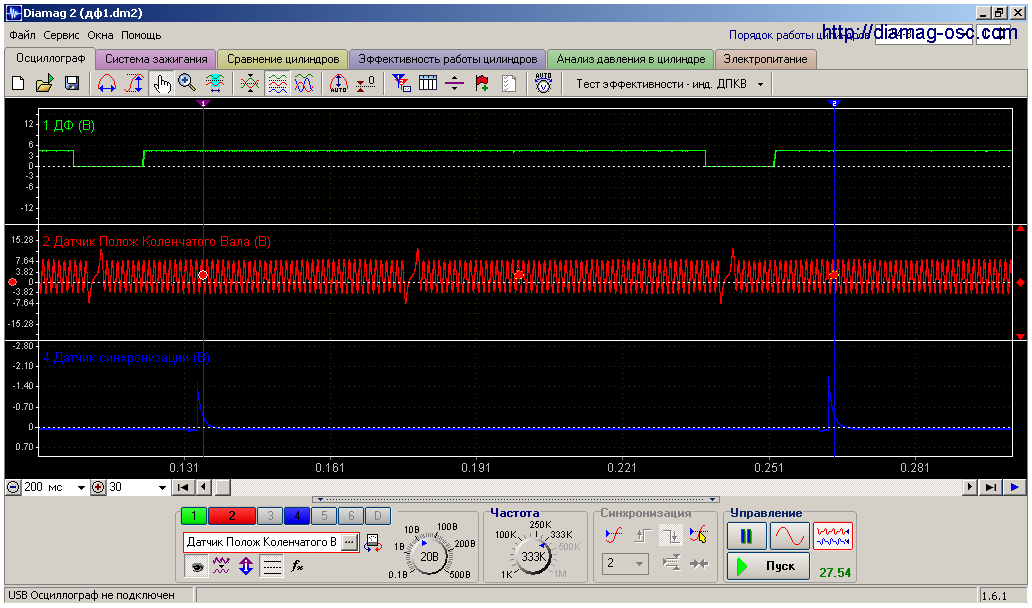Image resolution: width=1032 pixels, height=608 pixels.
Task: Create a new file via the blank page icon
Action: [18, 84]
